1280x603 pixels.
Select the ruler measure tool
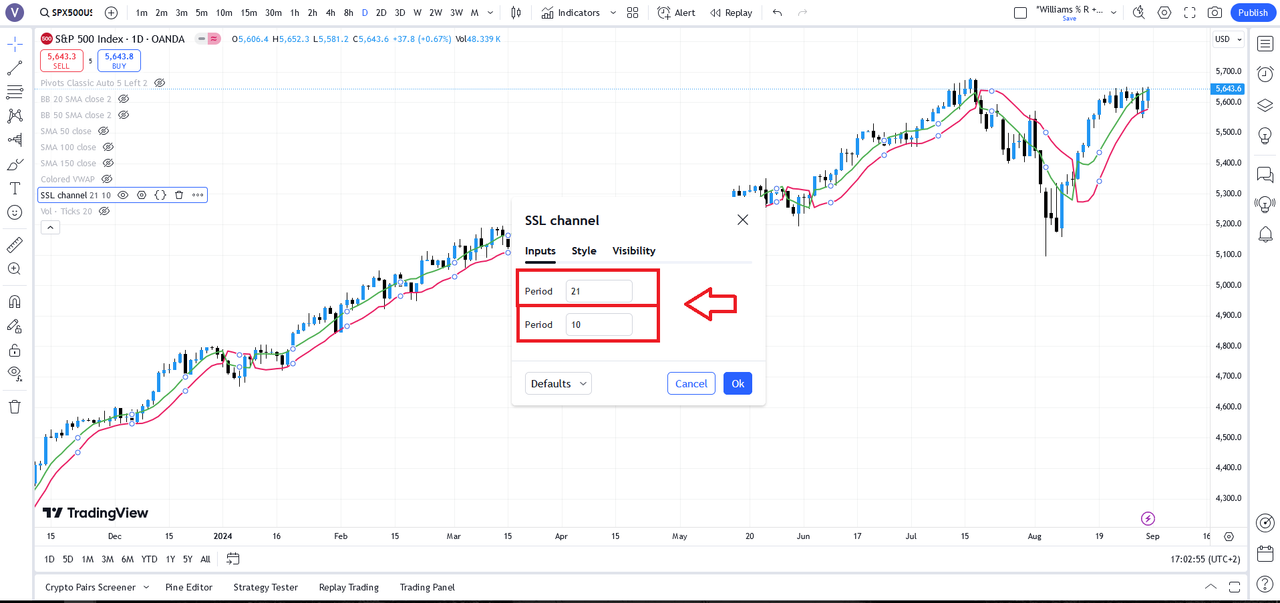tap(15, 245)
